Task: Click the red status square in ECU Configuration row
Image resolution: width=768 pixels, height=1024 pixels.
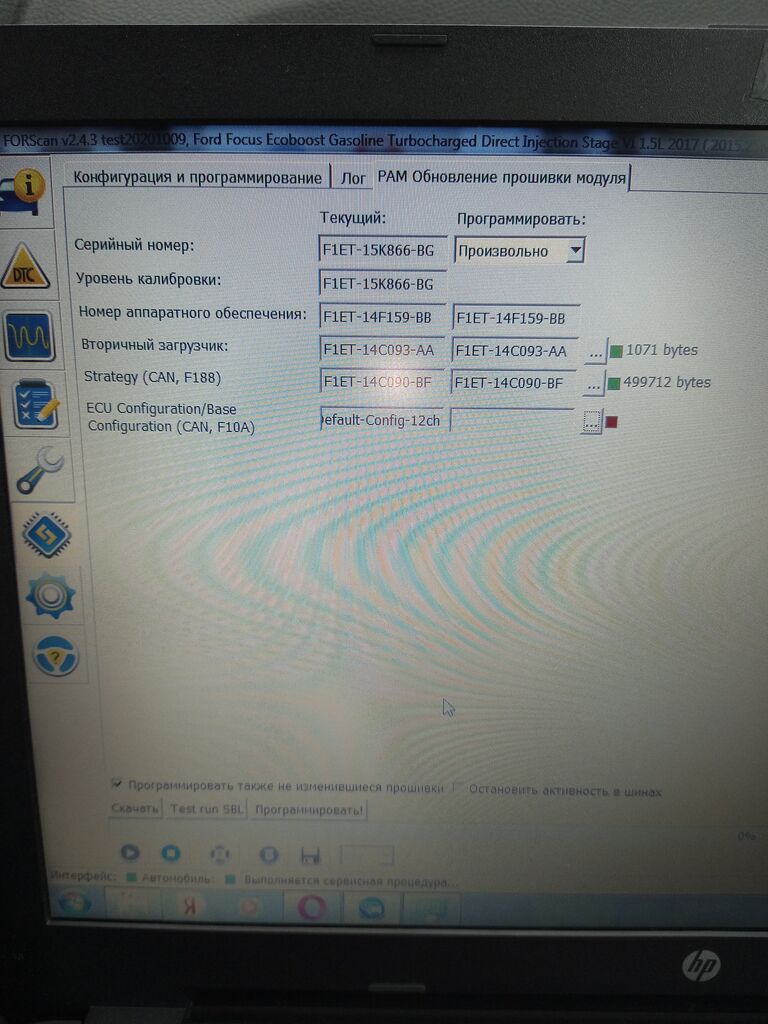Action: click(x=611, y=422)
